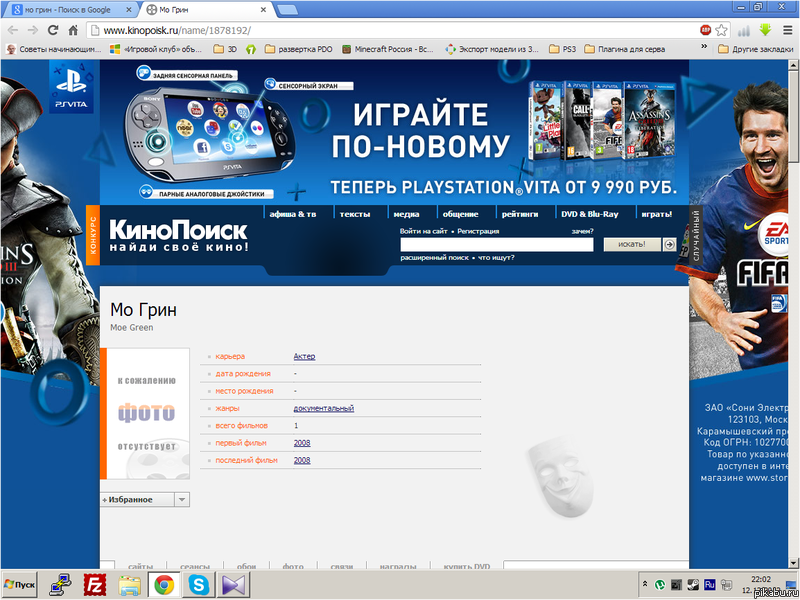Open the uTorrent tray icon
The width and height of the screenshot is (800, 600).
point(660,584)
